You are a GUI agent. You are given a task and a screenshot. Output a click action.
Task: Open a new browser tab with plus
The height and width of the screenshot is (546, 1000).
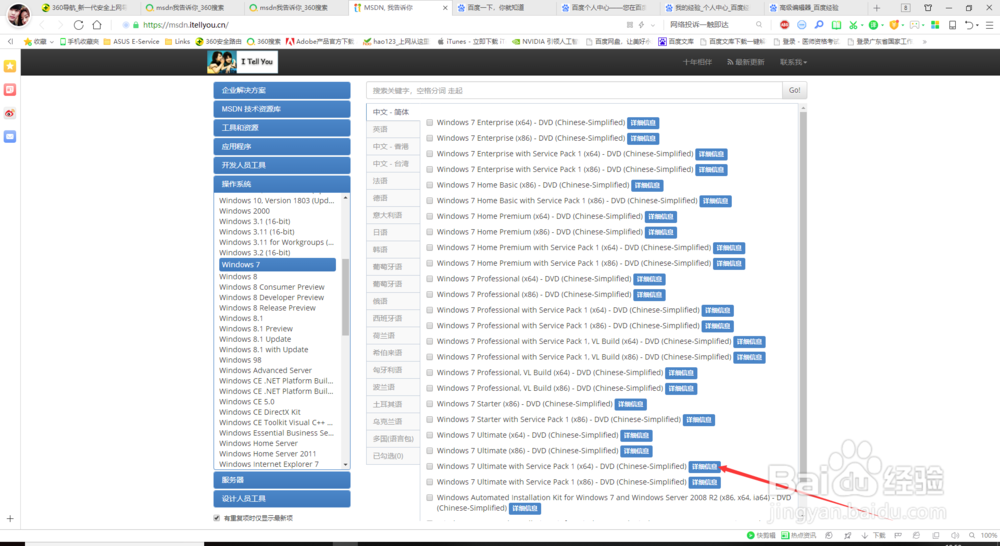[x=877, y=8]
